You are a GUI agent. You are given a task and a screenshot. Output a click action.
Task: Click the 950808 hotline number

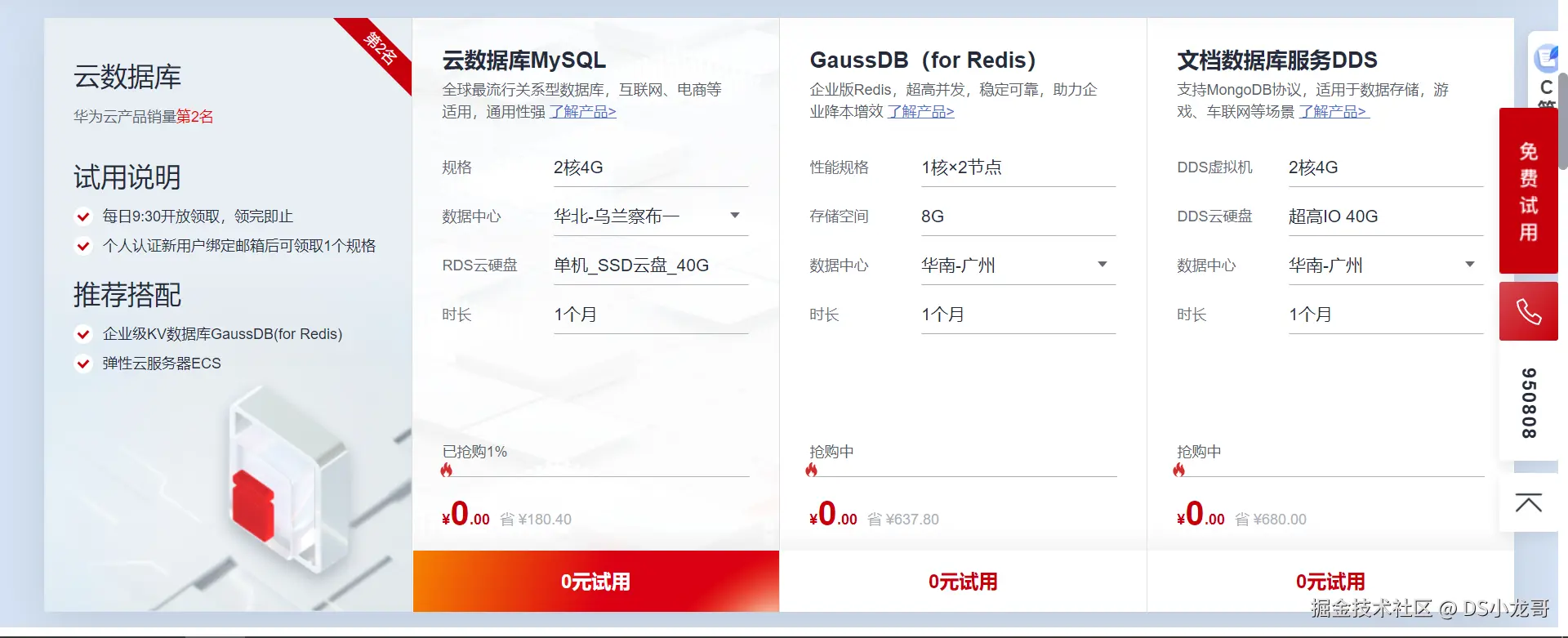click(x=1529, y=403)
